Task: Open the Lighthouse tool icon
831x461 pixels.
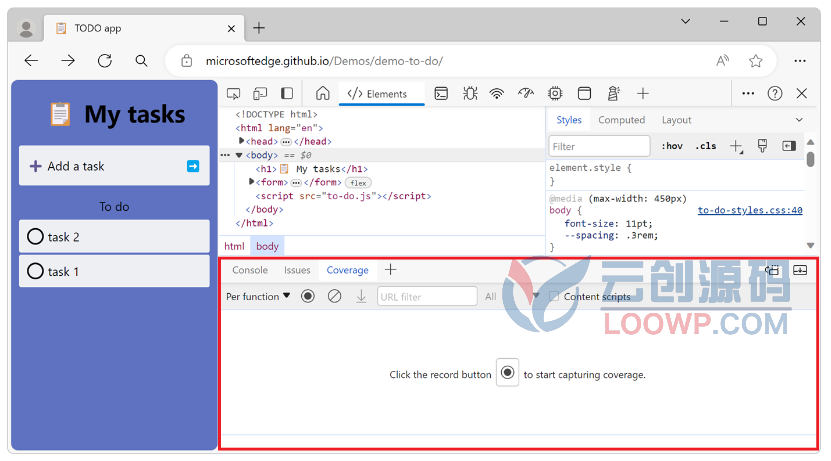Action: pos(613,94)
